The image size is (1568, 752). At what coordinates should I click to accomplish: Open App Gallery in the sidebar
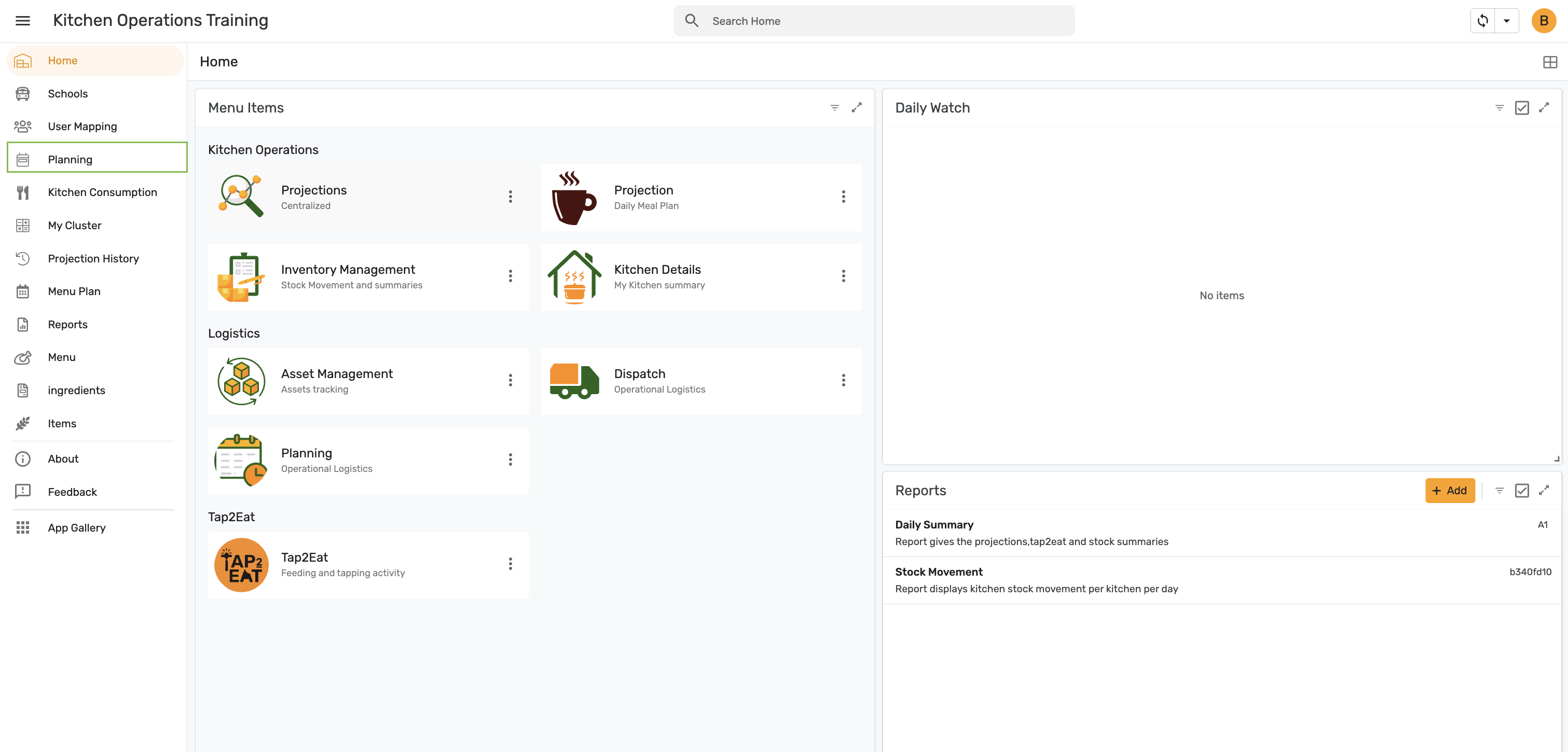[96, 528]
